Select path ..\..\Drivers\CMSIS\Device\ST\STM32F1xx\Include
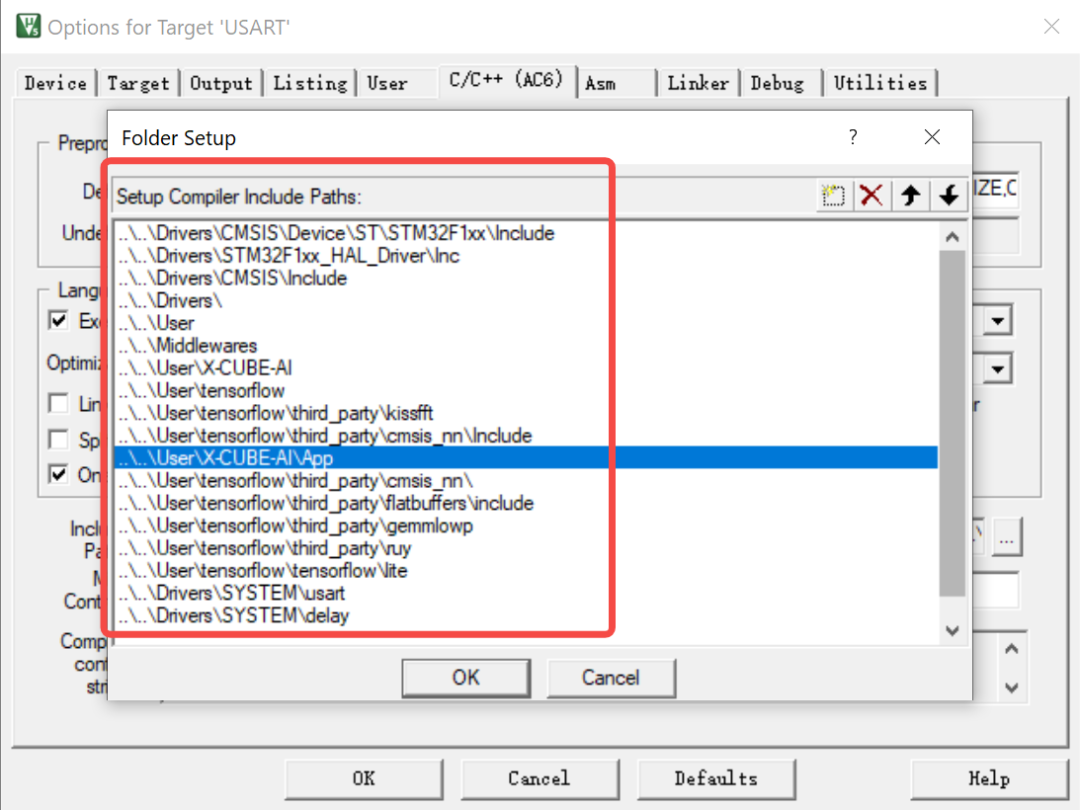1080x810 pixels. (526, 233)
